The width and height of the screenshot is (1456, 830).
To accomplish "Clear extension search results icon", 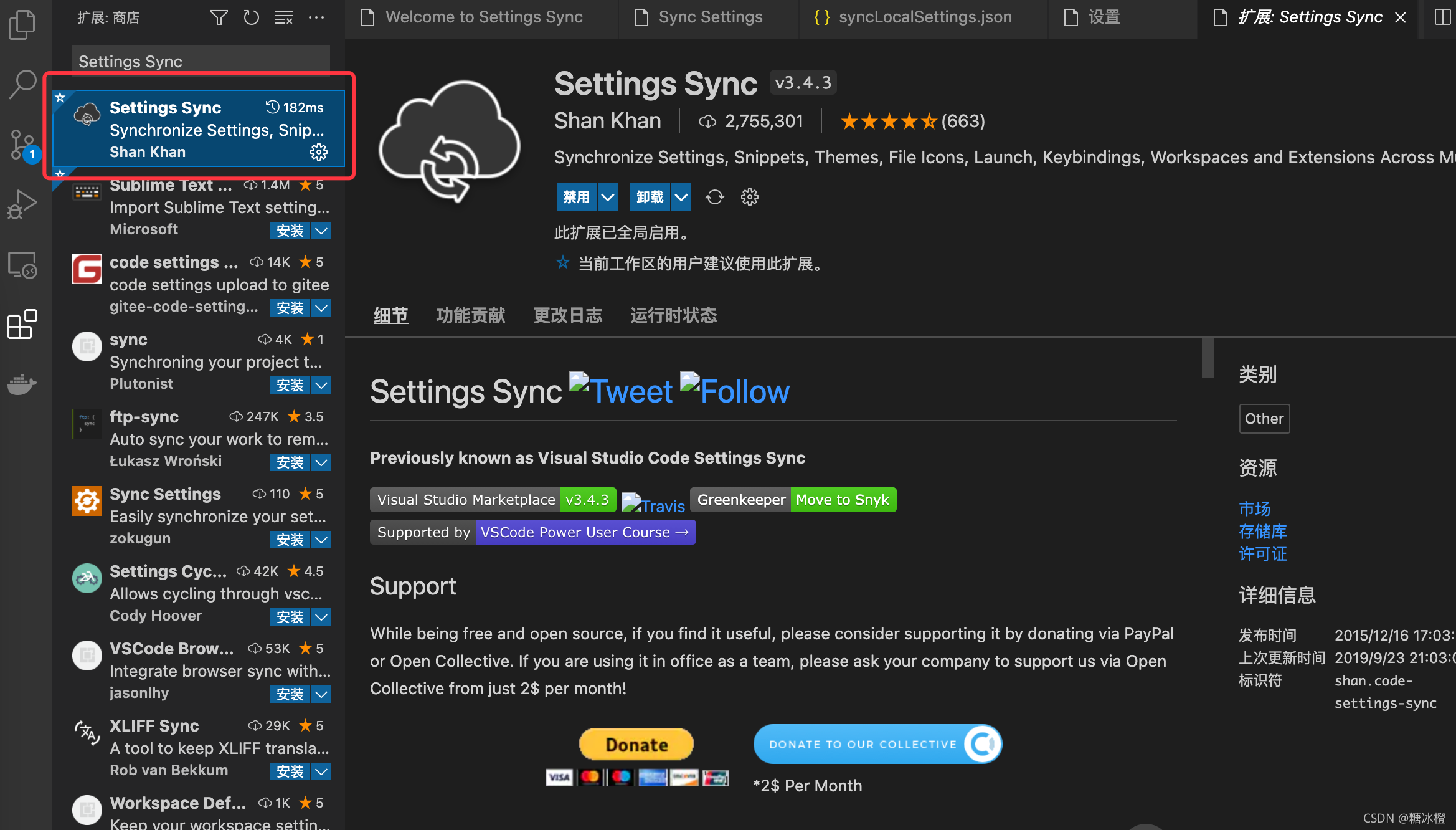I will (x=284, y=17).
